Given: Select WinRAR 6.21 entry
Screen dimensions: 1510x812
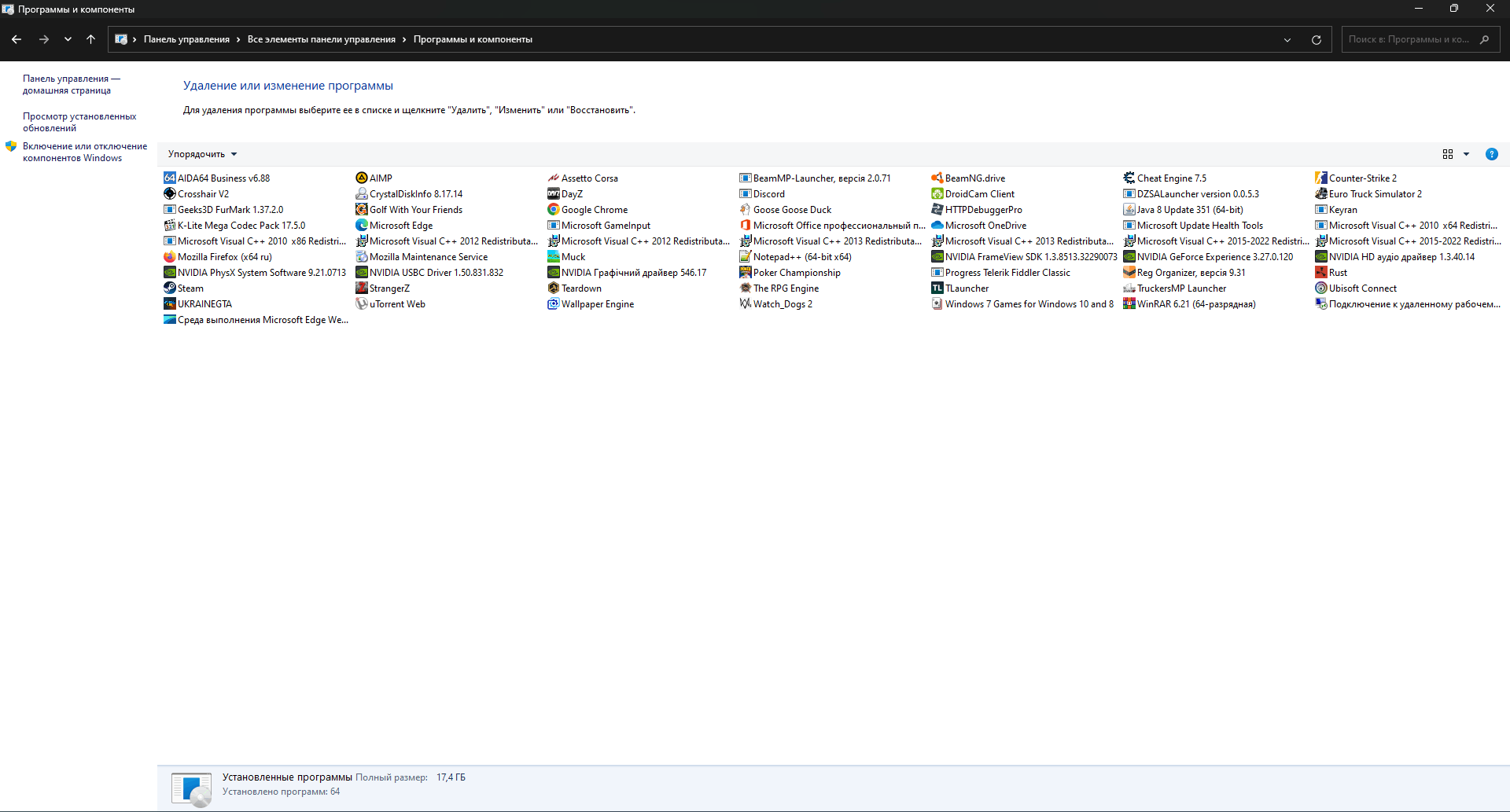Looking at the screenshot, I should pyautogui.click(x=1189, y=304).
